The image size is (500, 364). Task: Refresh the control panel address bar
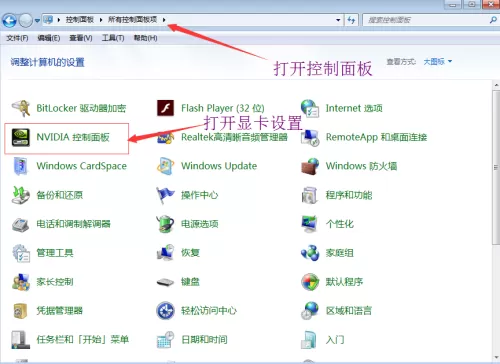(x=351, y=20)
